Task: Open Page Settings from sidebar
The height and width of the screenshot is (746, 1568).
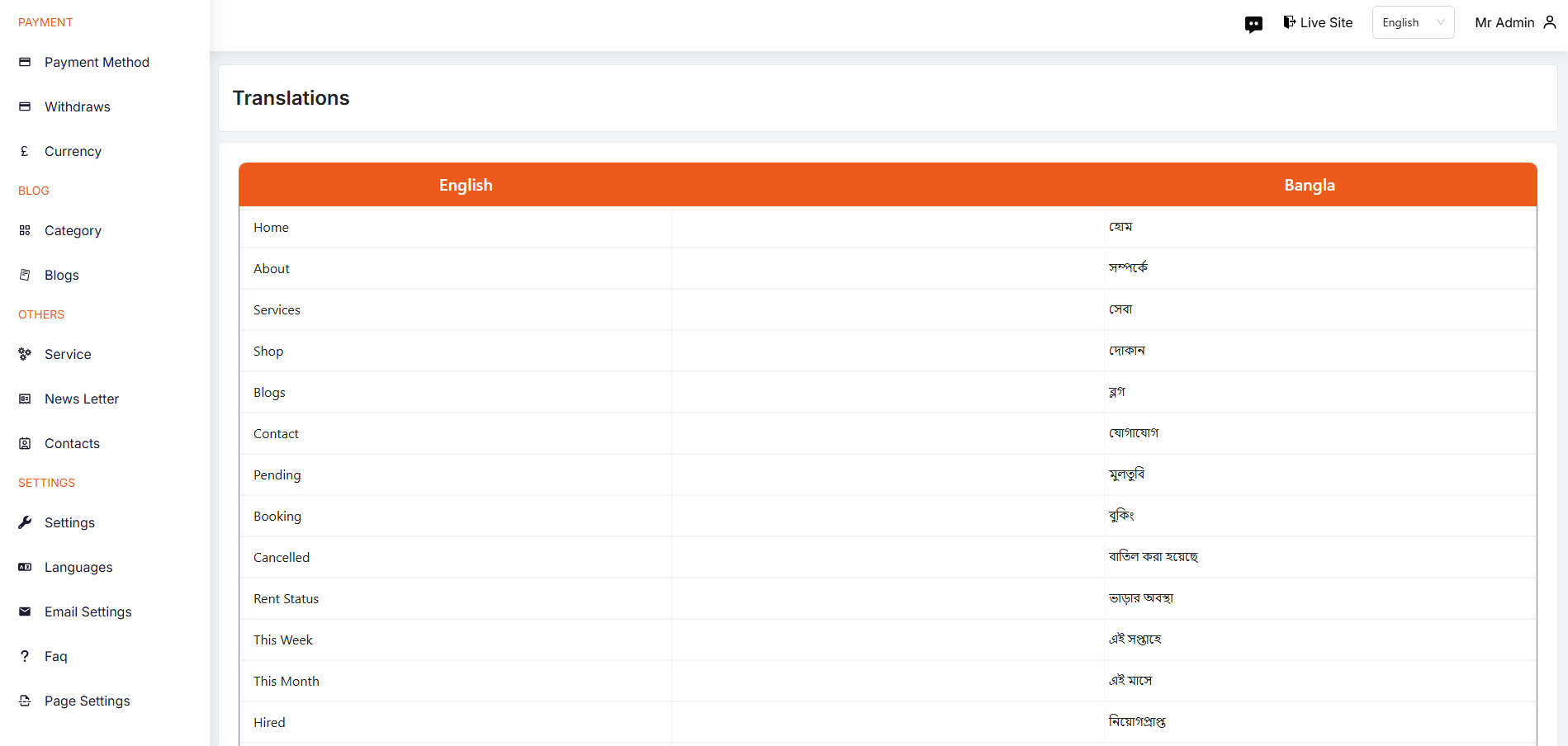Action: [87, 701]
